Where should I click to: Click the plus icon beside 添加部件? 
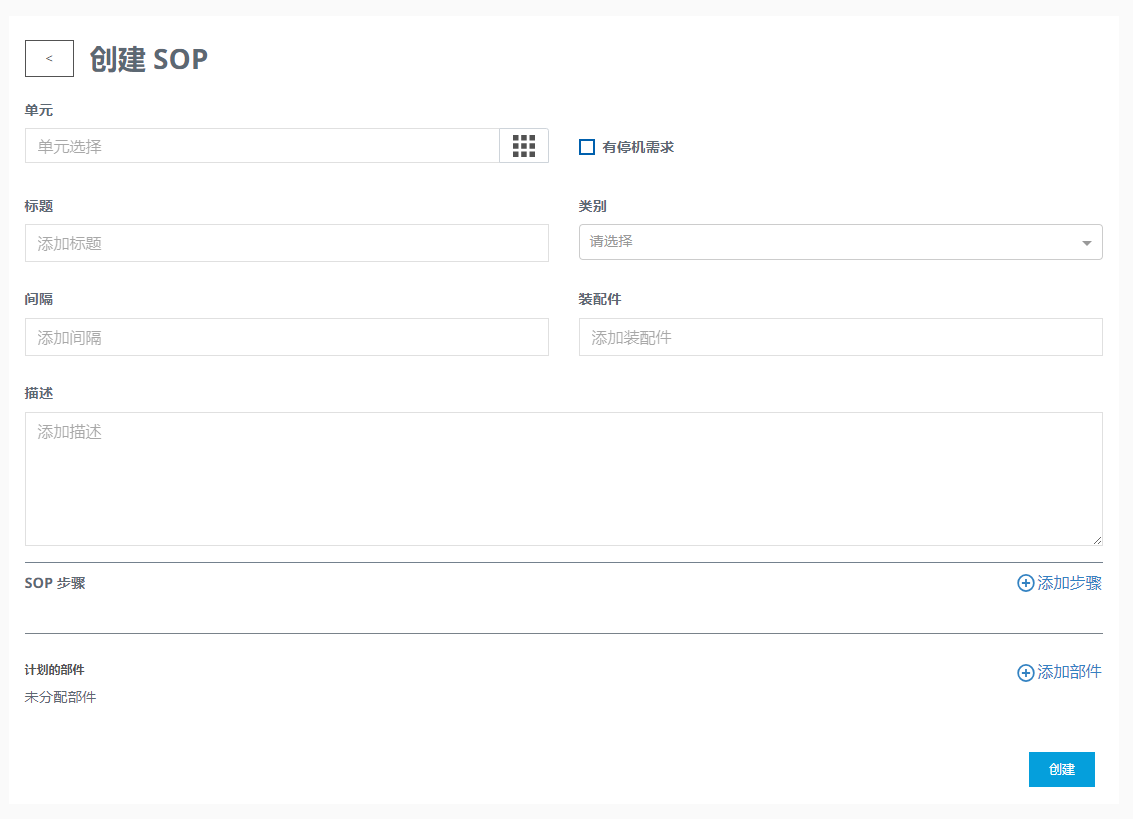pos(1025,673)
